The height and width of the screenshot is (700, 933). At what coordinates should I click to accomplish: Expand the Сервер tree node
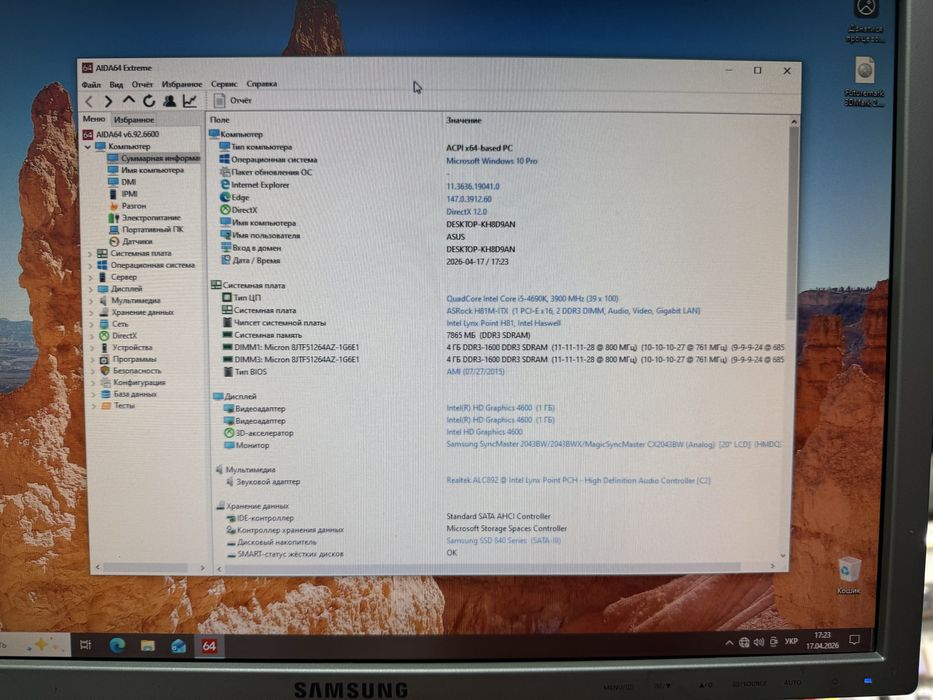click(x=90, y=277)
